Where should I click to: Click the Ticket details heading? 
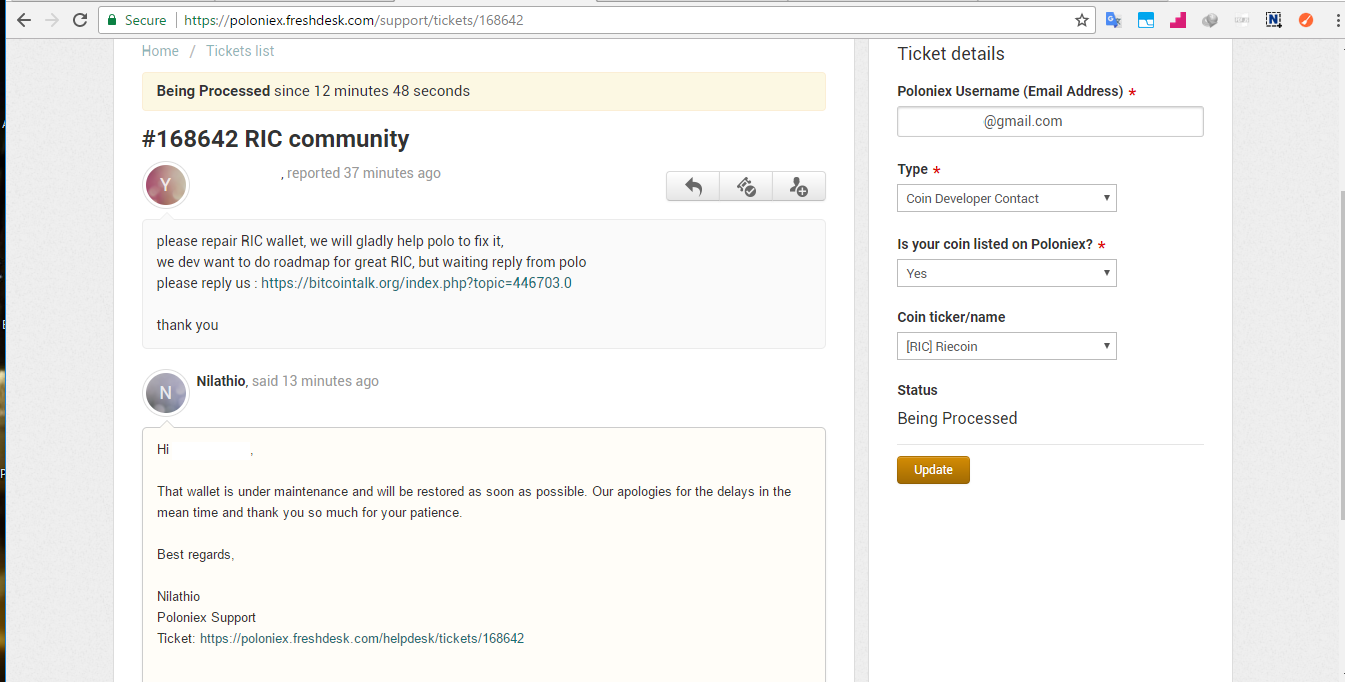point(951,54)
